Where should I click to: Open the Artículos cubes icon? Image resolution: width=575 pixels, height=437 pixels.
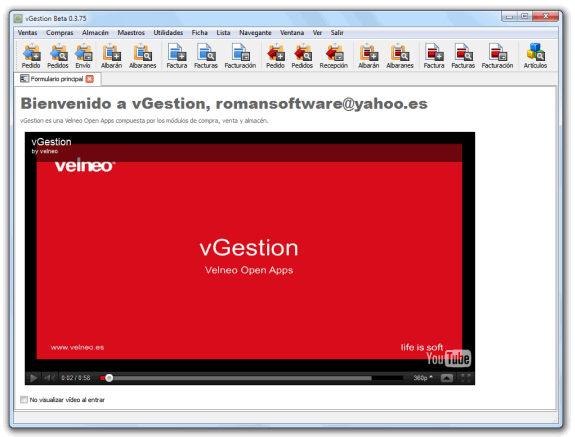coord(535,56)
